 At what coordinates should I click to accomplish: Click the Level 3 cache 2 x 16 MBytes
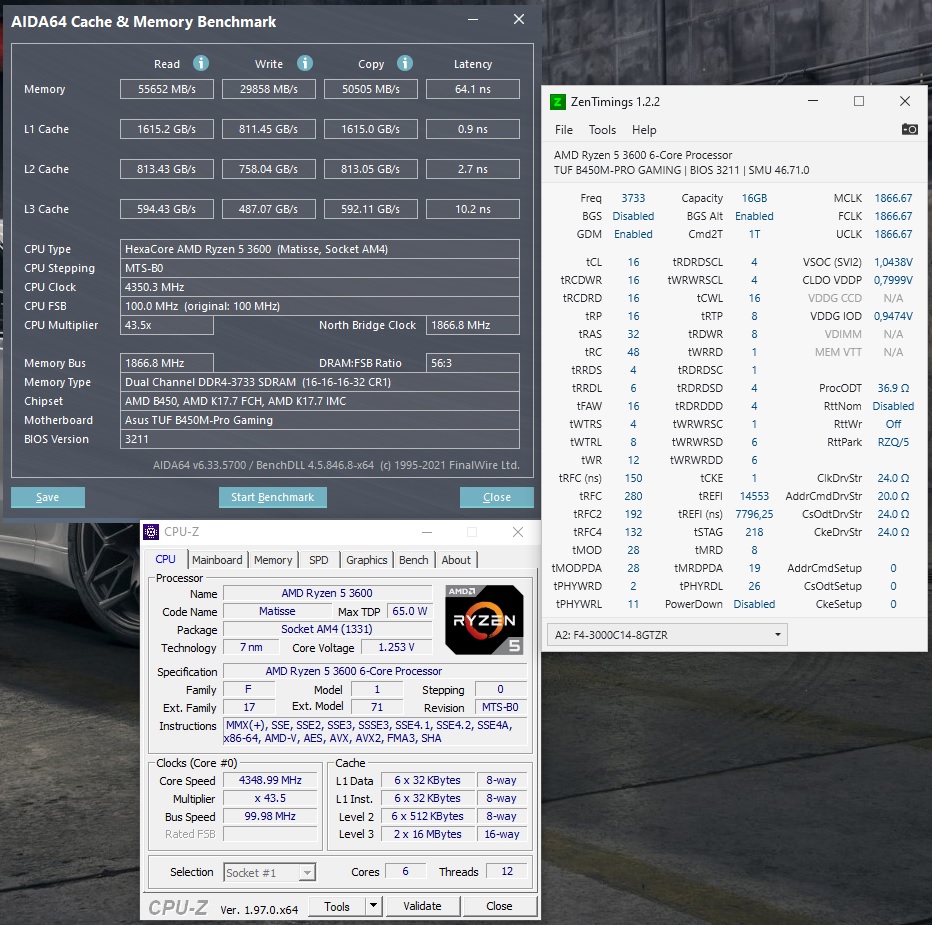pyautogui.click(x=428, y=834)
